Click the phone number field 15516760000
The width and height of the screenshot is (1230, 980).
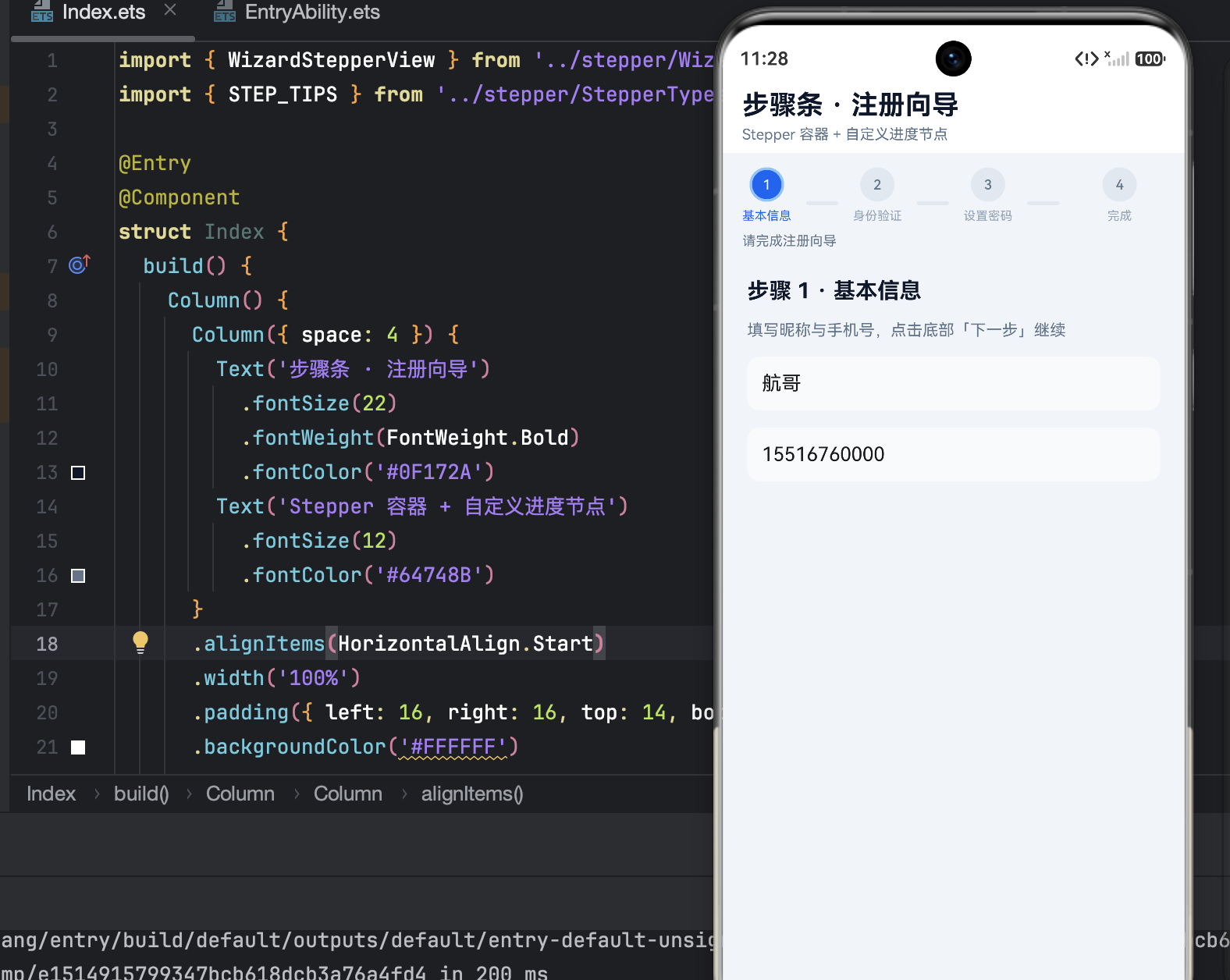[953, 454]
